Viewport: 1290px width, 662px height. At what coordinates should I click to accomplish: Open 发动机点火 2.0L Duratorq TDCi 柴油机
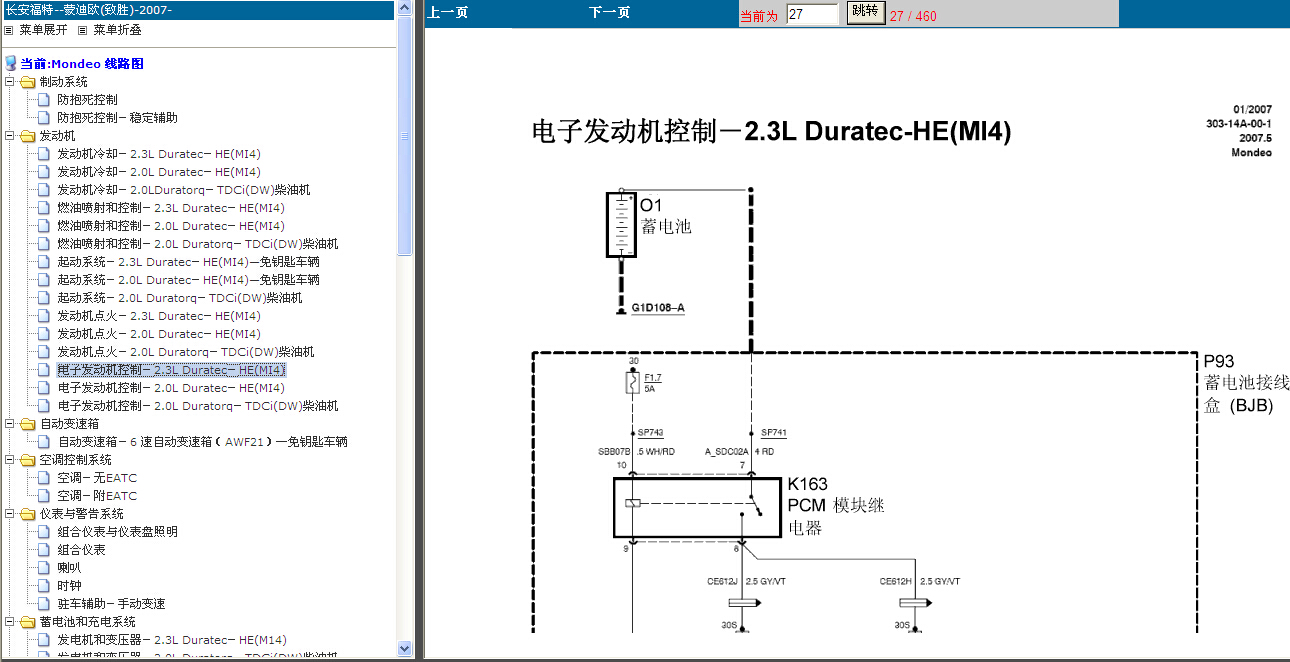pos(186,352)
